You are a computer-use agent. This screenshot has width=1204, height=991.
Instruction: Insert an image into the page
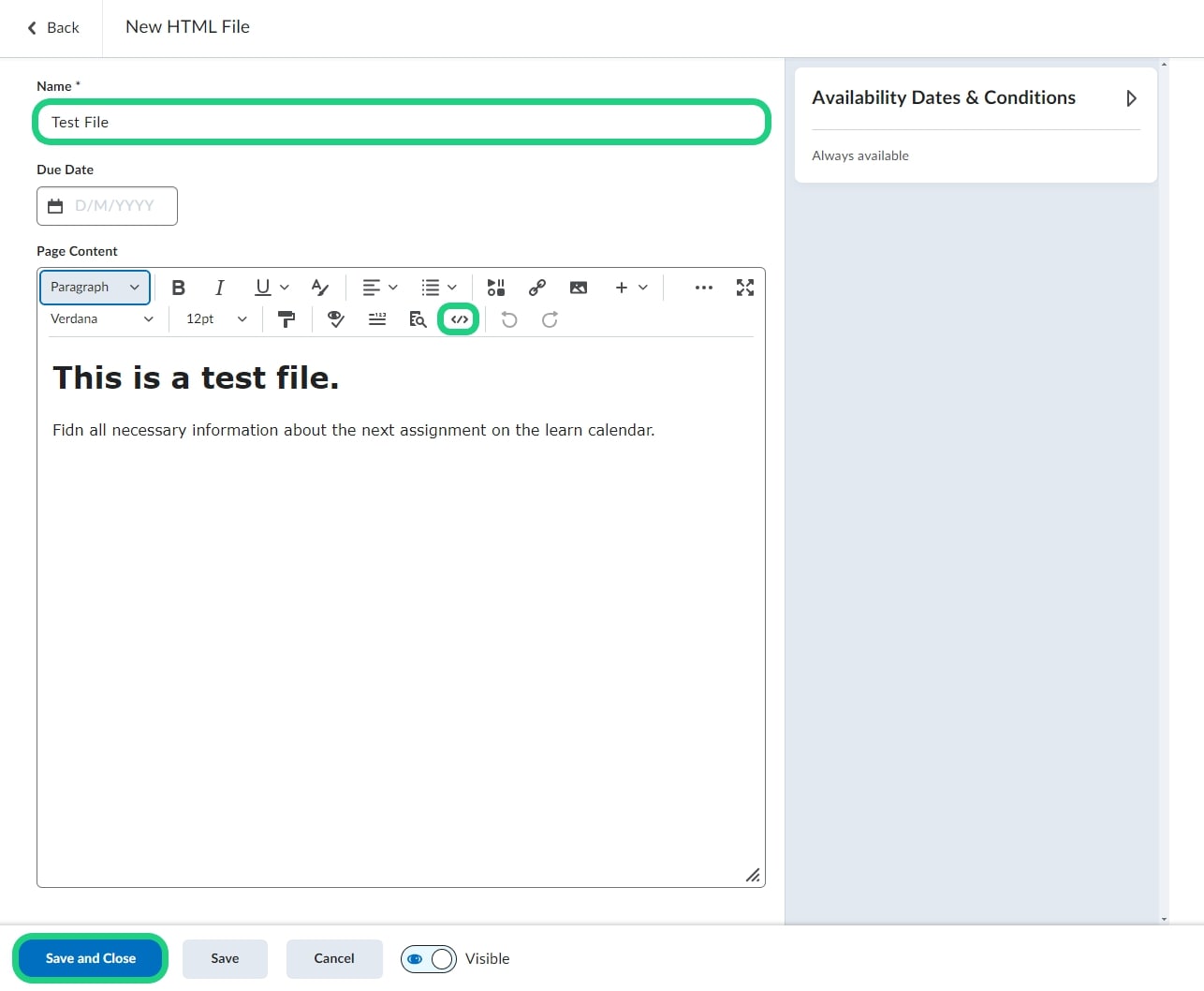pyautogui.click(x=579, y=288)
